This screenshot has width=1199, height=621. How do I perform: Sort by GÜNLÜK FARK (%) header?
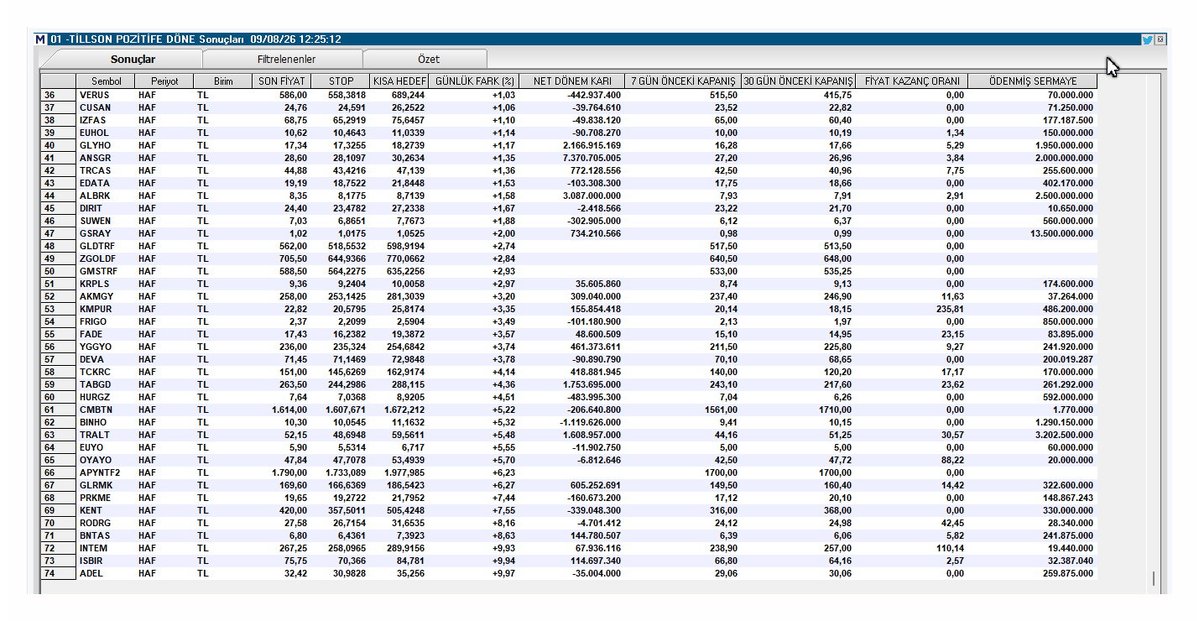(475, 81)
